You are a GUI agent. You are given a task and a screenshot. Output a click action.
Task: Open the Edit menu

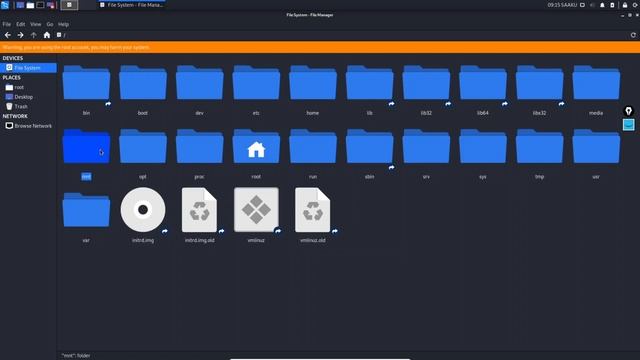pyautogui.click(x=20, y=24)
